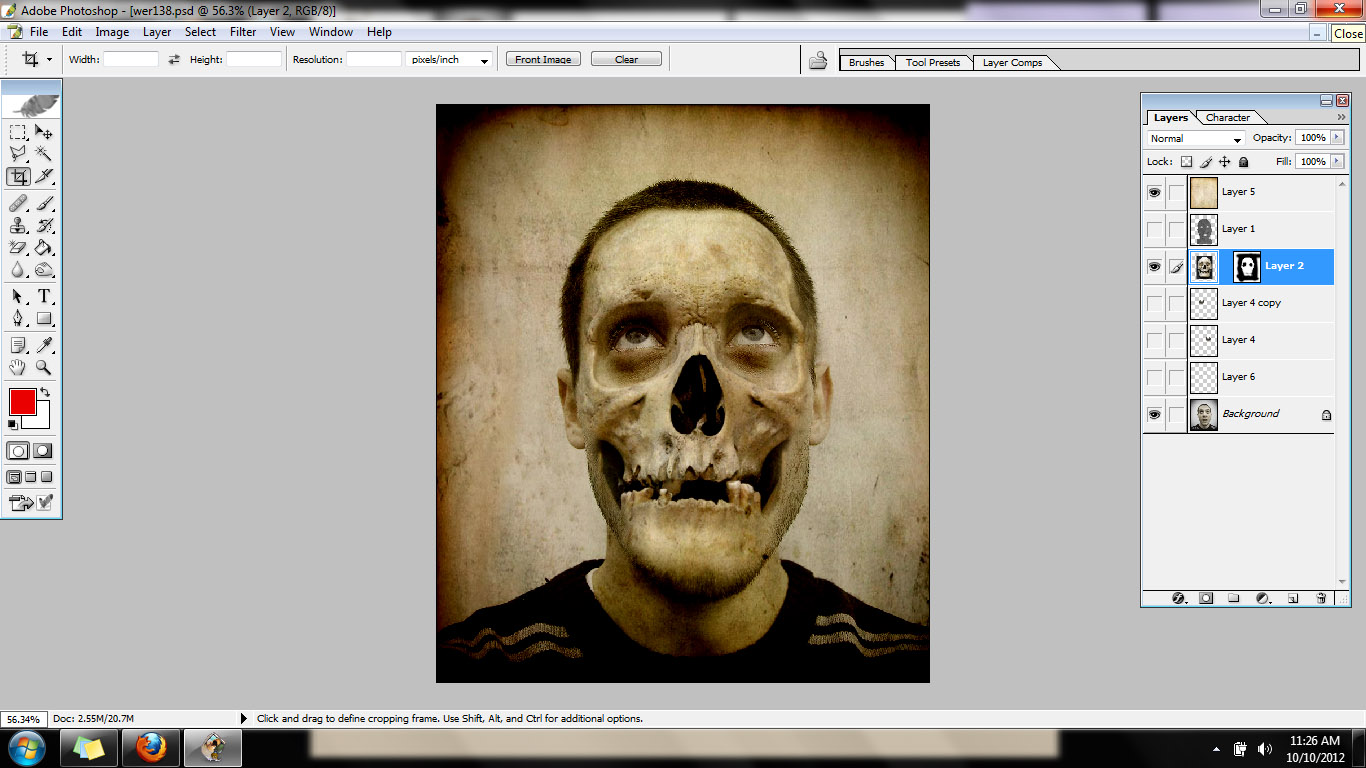
Task: Select the Eyedropper tool
Action: (44, 345)
